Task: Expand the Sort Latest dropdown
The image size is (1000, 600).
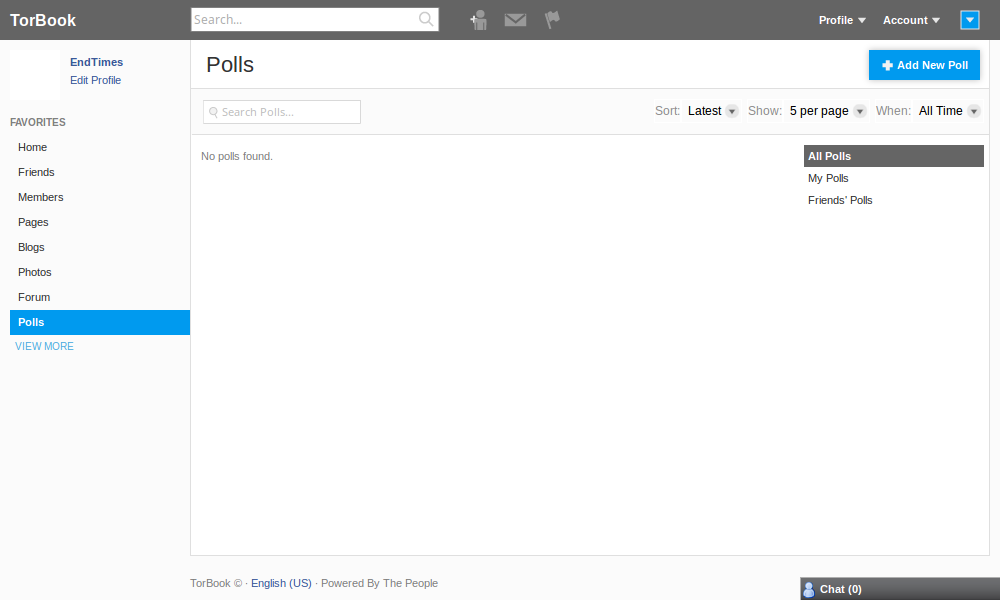Action: tap(712, 111)
